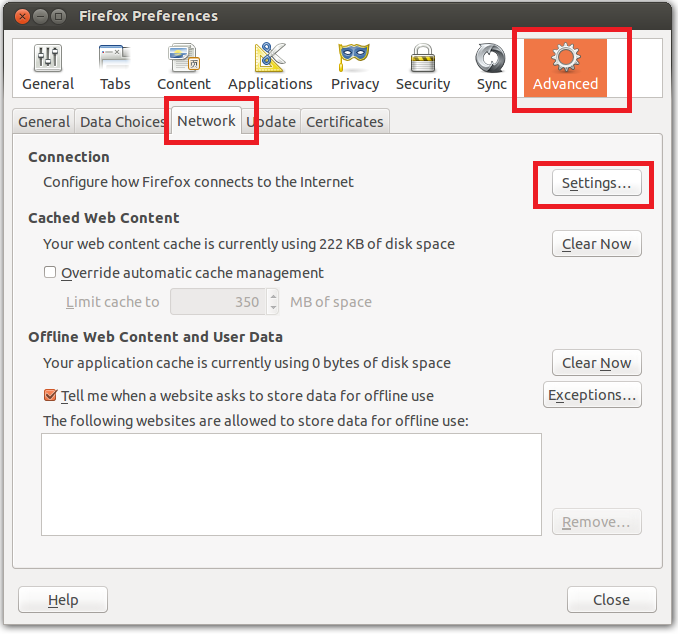Close the Firefox Preferences dialog
The width and height of the screenshot is (678, 634).
(611, 600)
